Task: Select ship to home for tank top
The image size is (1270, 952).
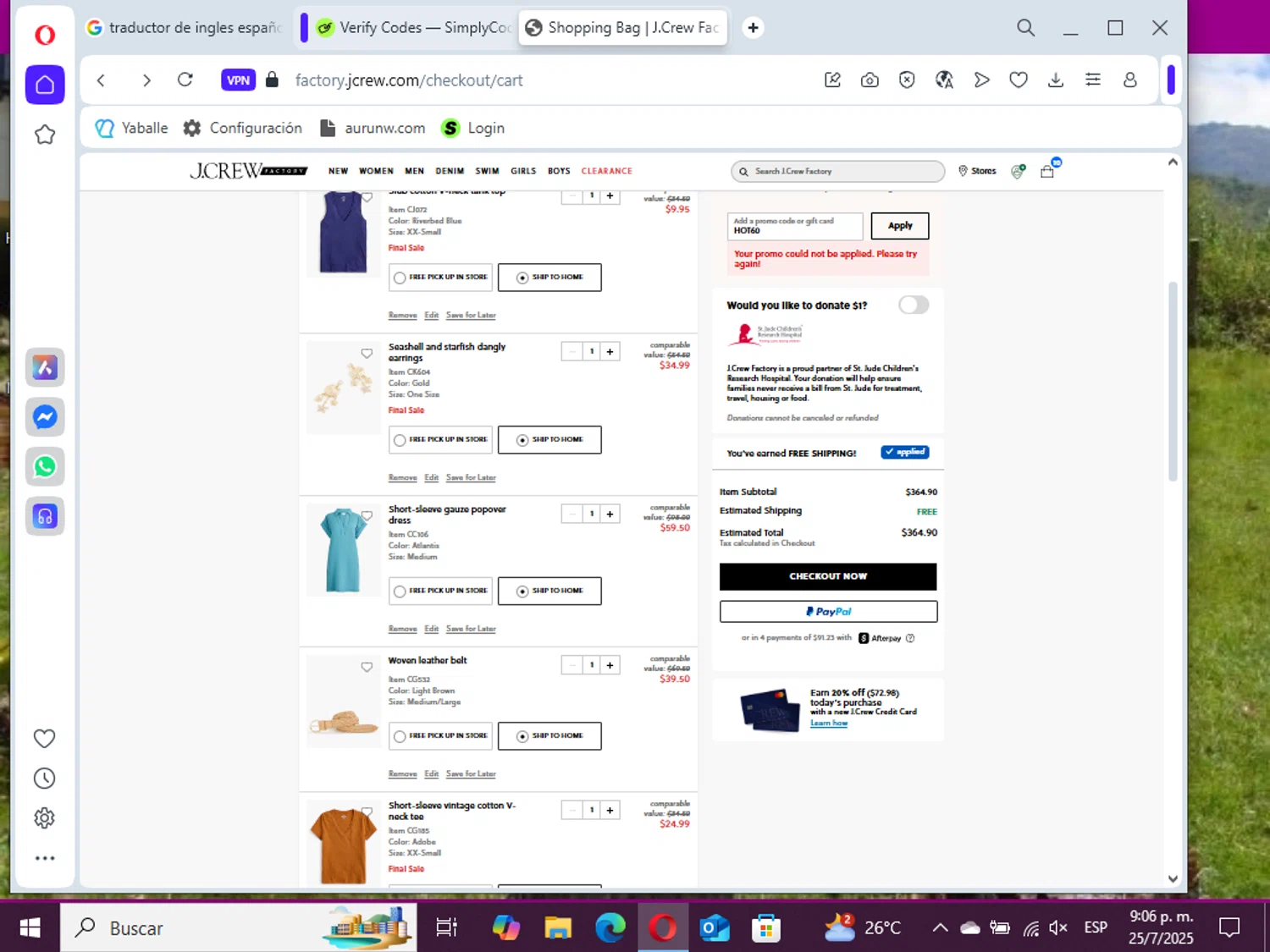Action: [x=549, y=278]
